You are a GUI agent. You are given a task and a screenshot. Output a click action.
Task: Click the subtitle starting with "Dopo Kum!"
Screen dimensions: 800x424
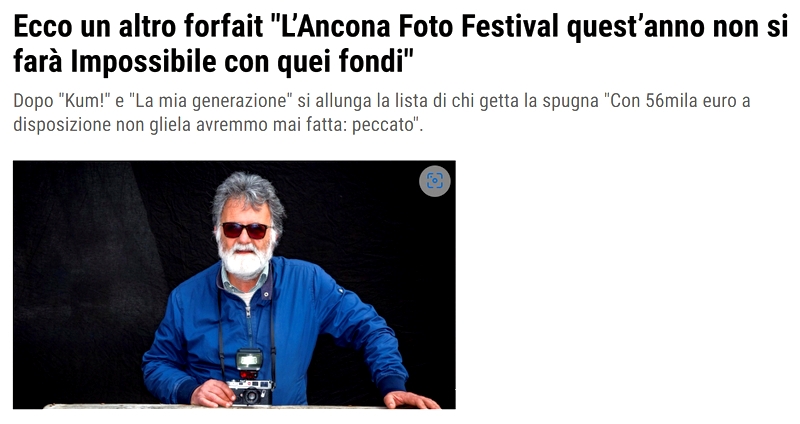coord(382,112)
